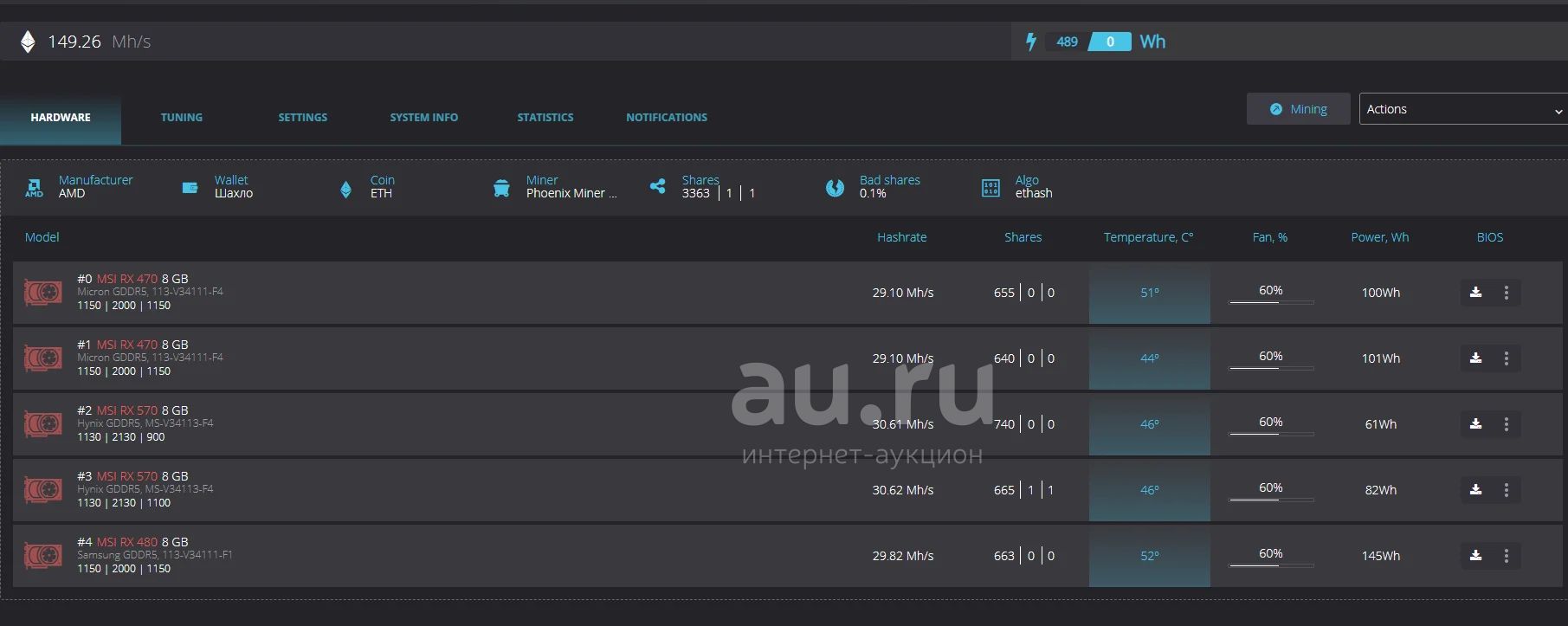Click the Ethereum logo beside 149.26 Mh/s
Image resolution: width=1568 pixels, height=626 pixels.
pos(28,42)
